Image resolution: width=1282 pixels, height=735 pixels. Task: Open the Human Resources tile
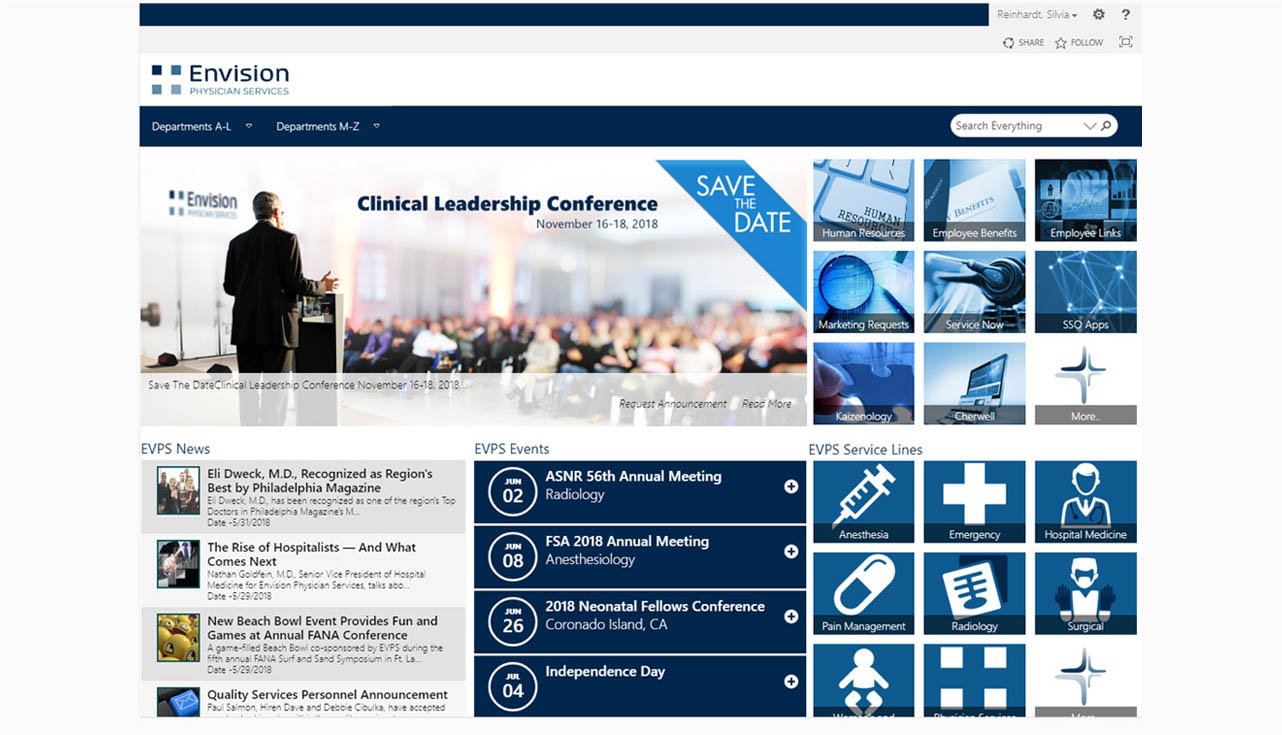863,200
